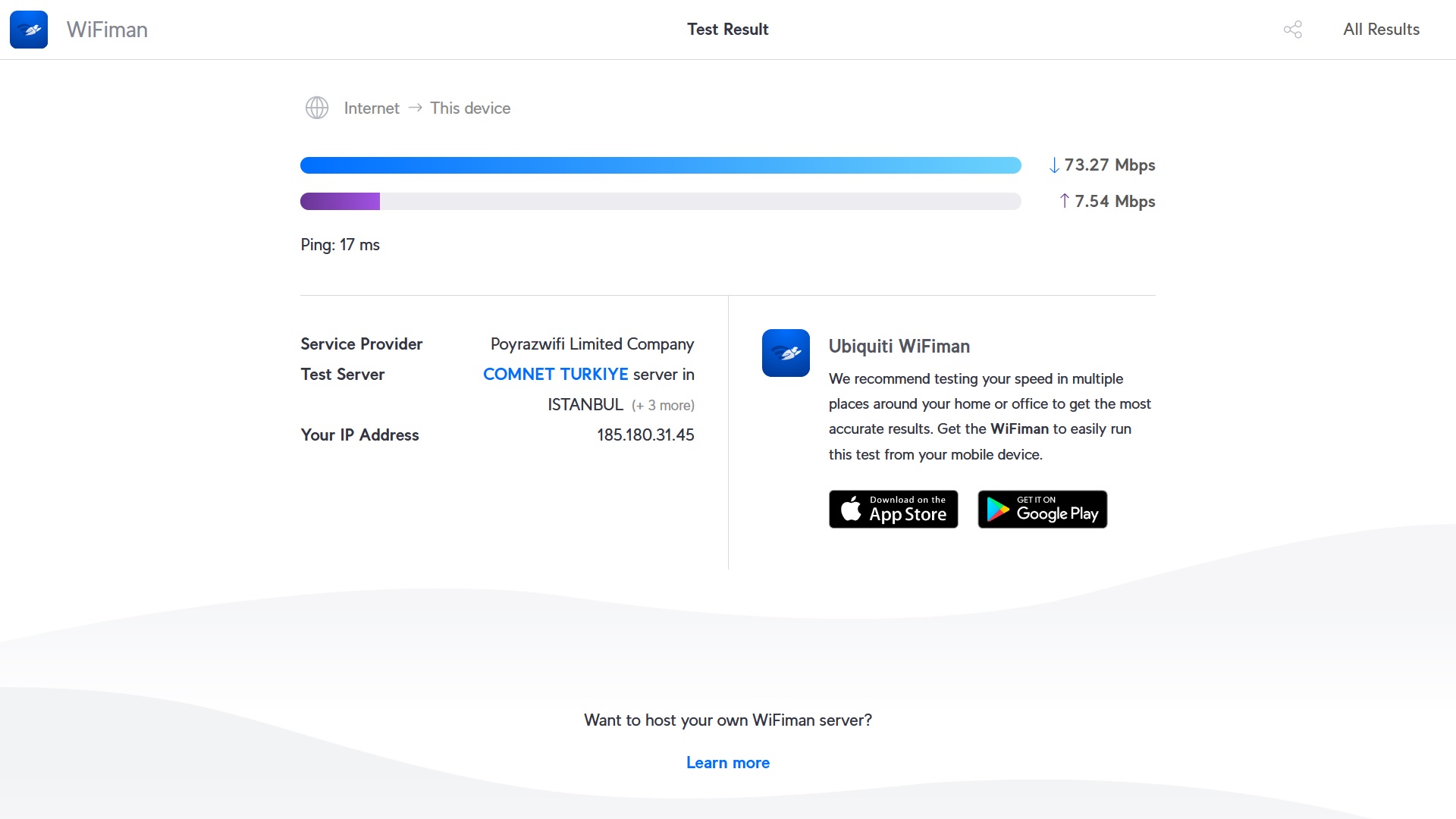Expand the '+ 3 more' servers list
The width and height of the screenshot is (1456, 819).
[x=663, y=405]
